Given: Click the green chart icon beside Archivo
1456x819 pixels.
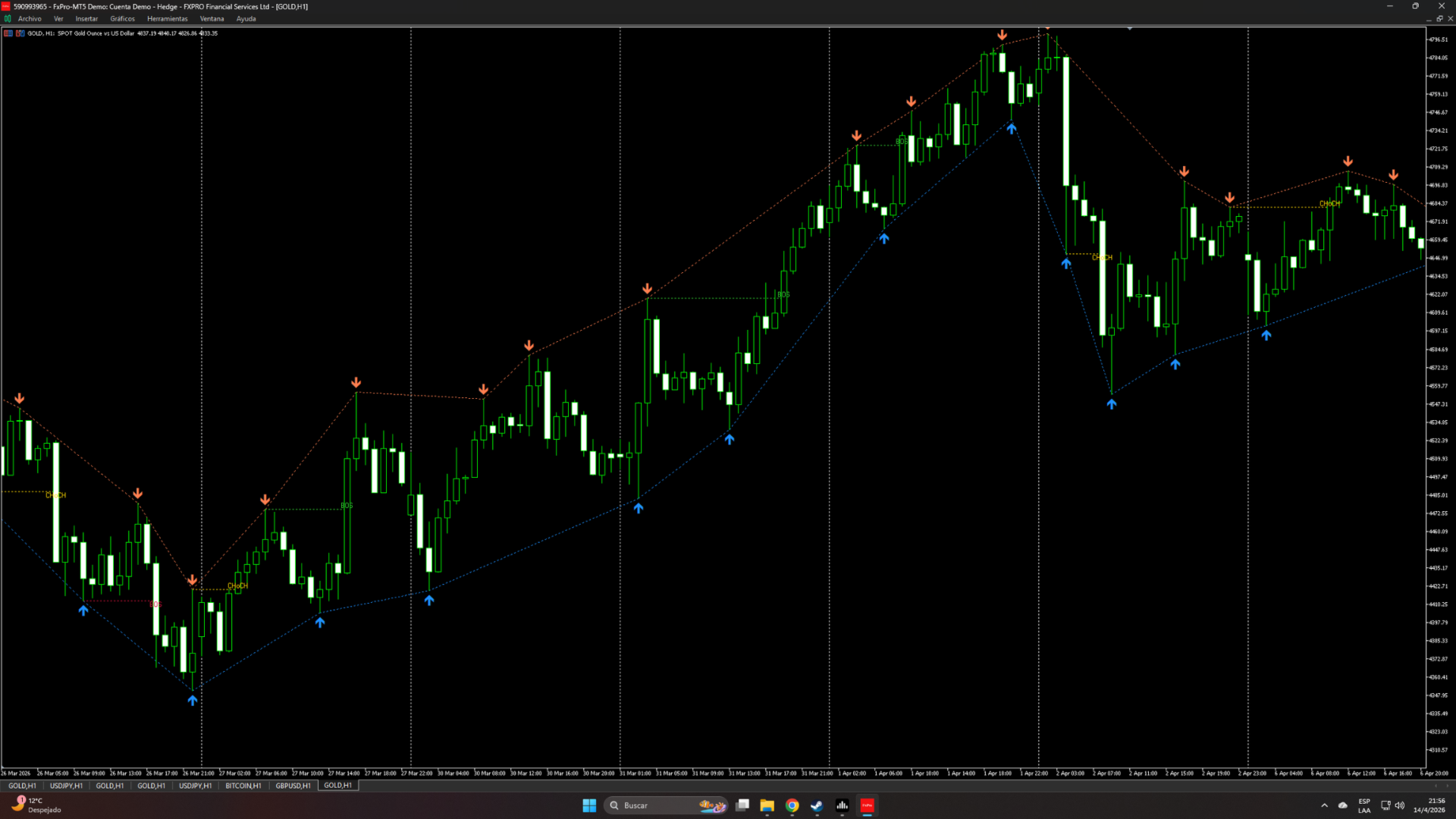Looking at the screenshot, I should click(x=8, y=19).
